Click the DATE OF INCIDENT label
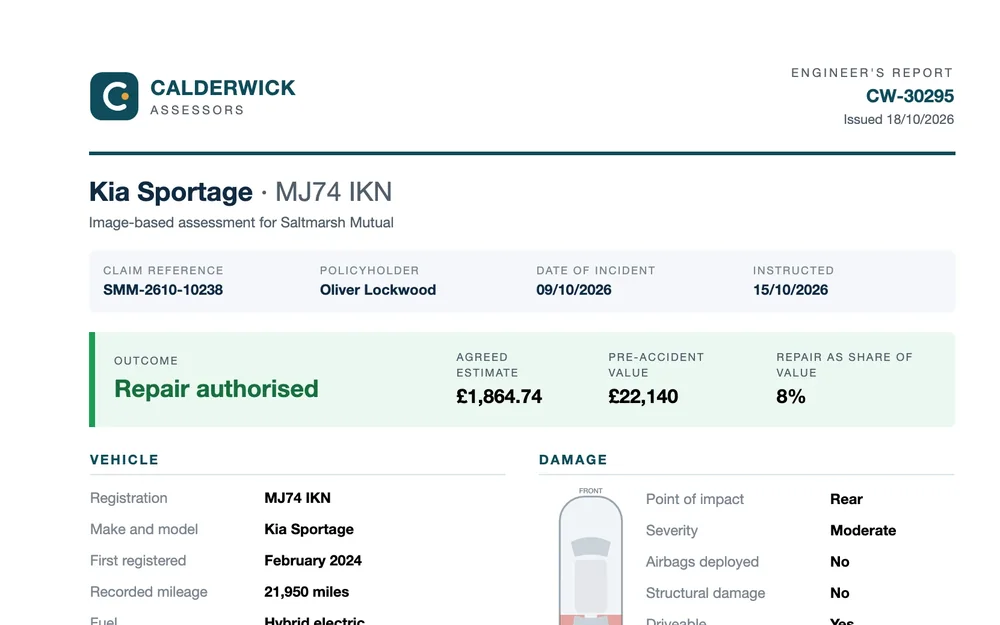The image size is (1000, 625). coord(596,270)
